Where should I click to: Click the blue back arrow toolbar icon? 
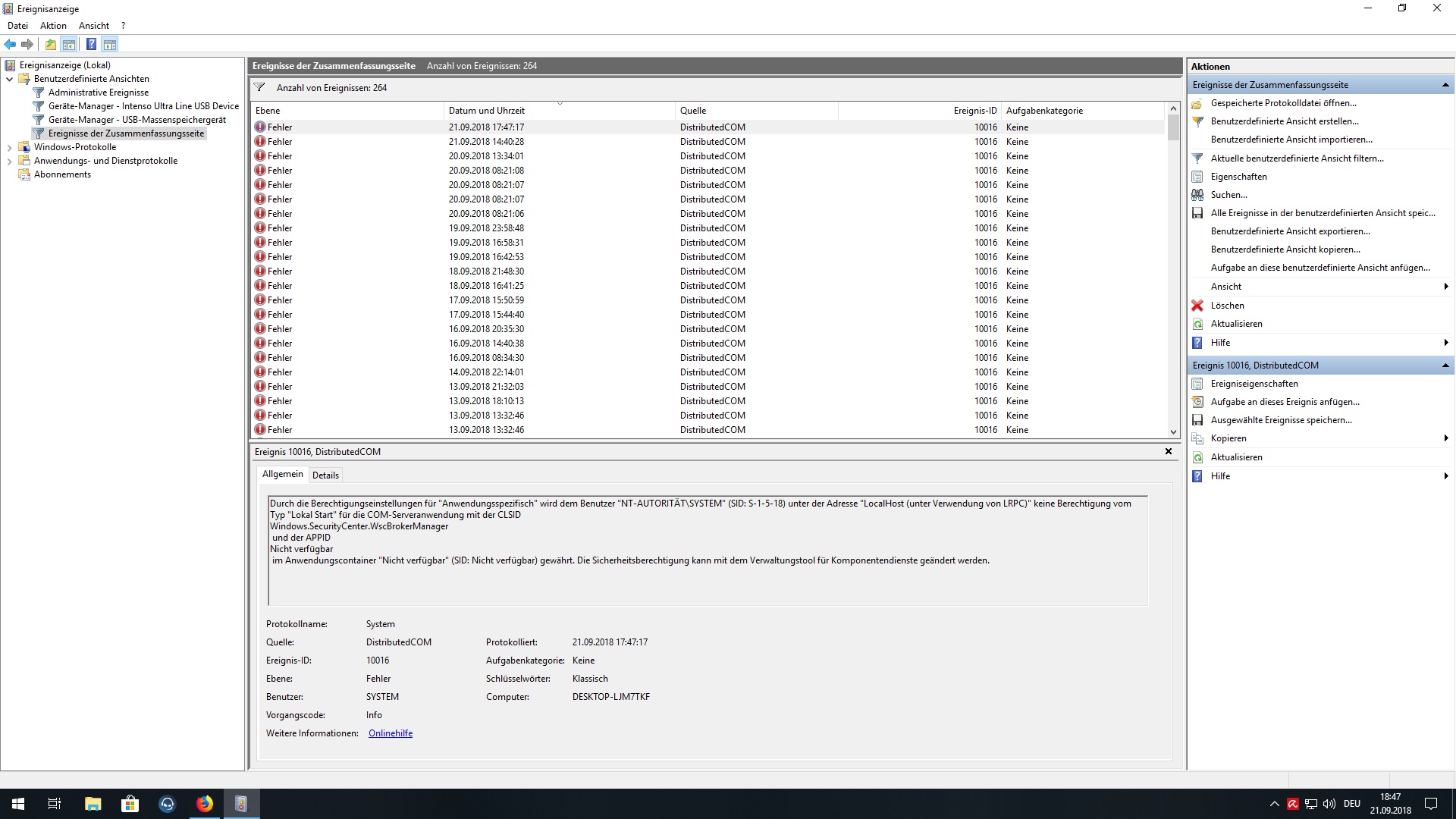click(x=10, y=44)
